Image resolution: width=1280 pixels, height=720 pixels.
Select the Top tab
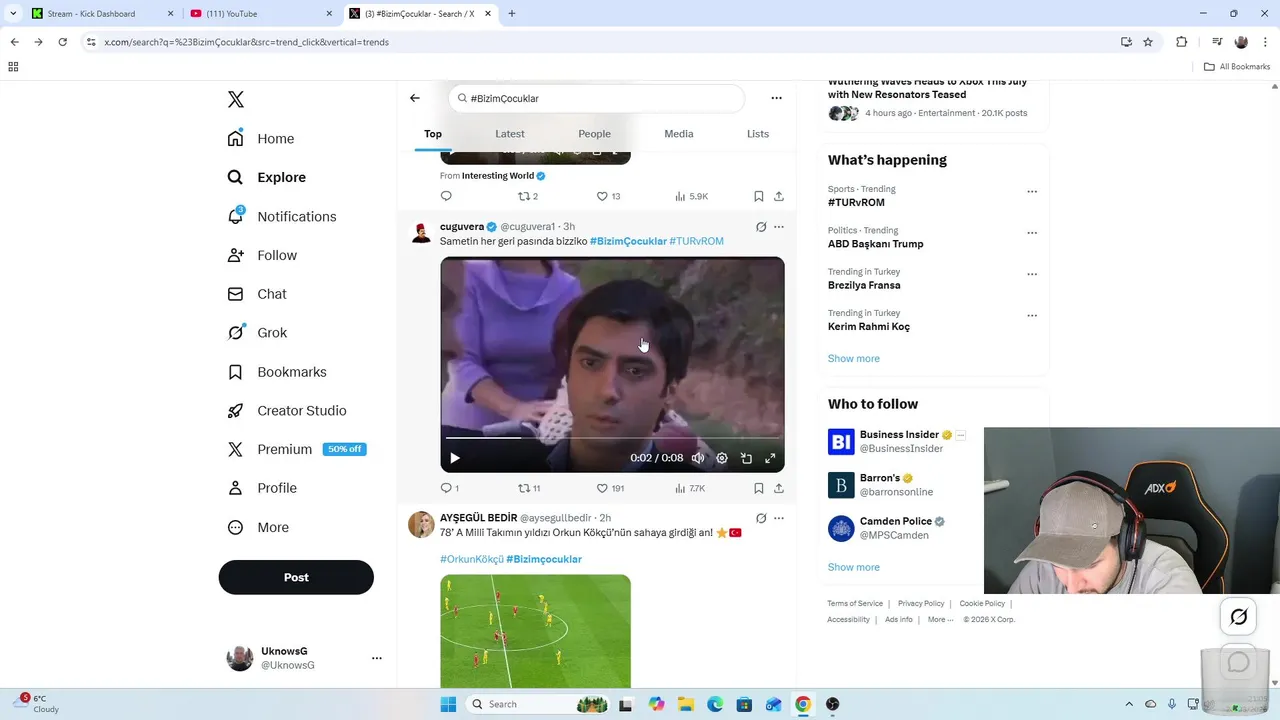tap(433, 134)
